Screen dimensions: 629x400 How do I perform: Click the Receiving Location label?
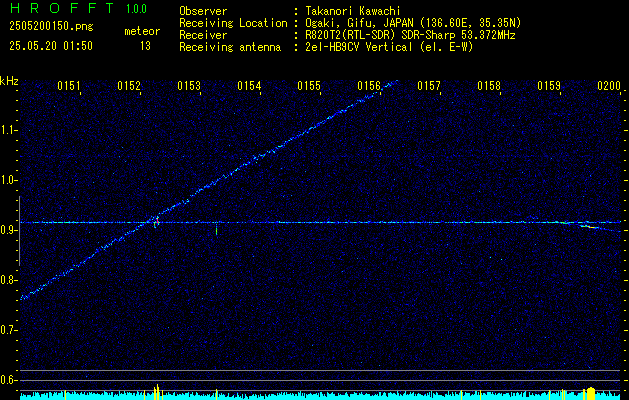click(x=233, y=23)
